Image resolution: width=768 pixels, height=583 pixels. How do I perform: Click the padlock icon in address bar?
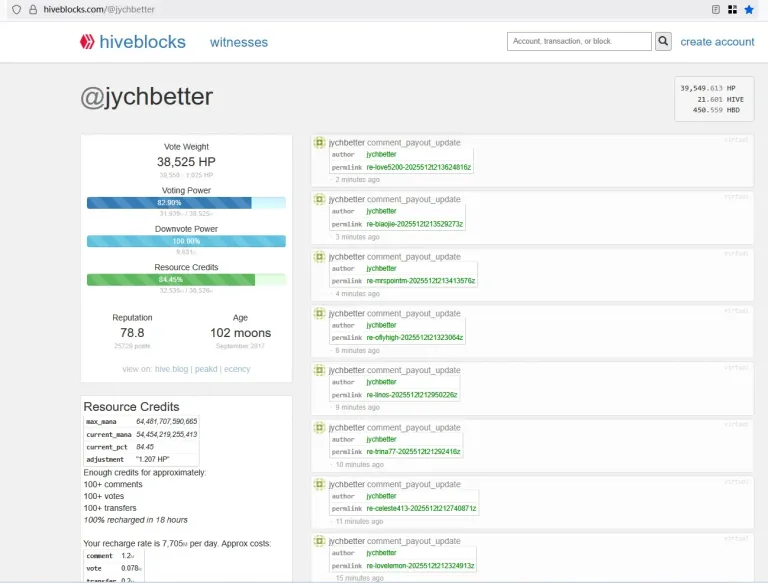(33, 9)
